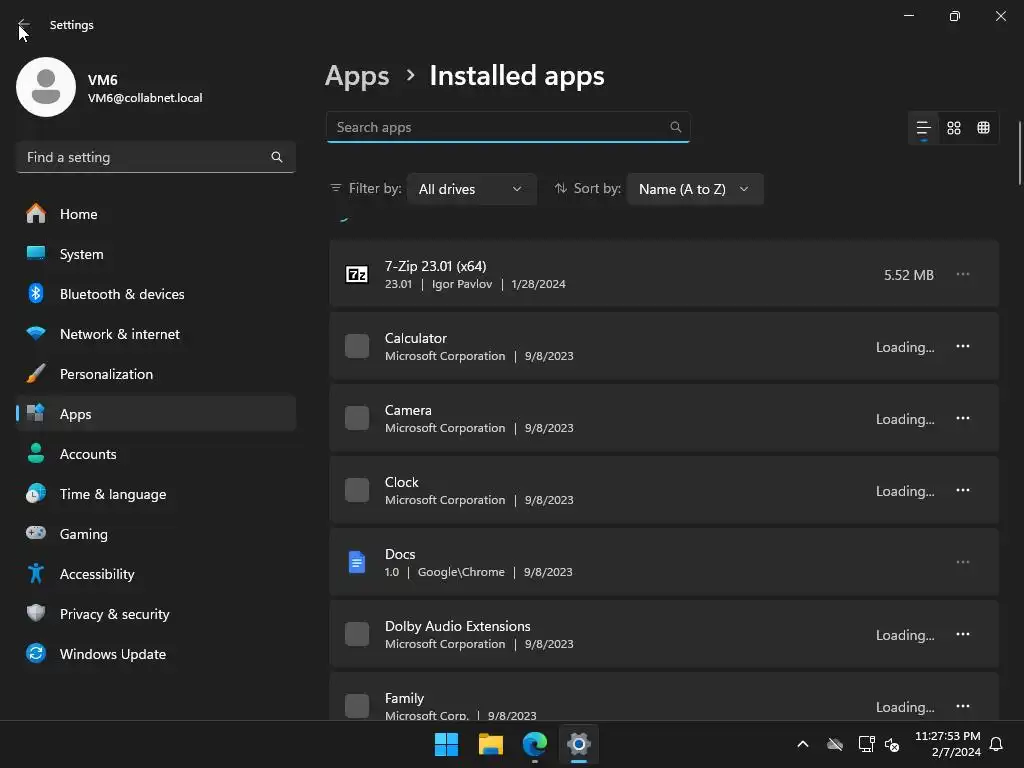Focus the 'Find a setting' field

(145, 157)
